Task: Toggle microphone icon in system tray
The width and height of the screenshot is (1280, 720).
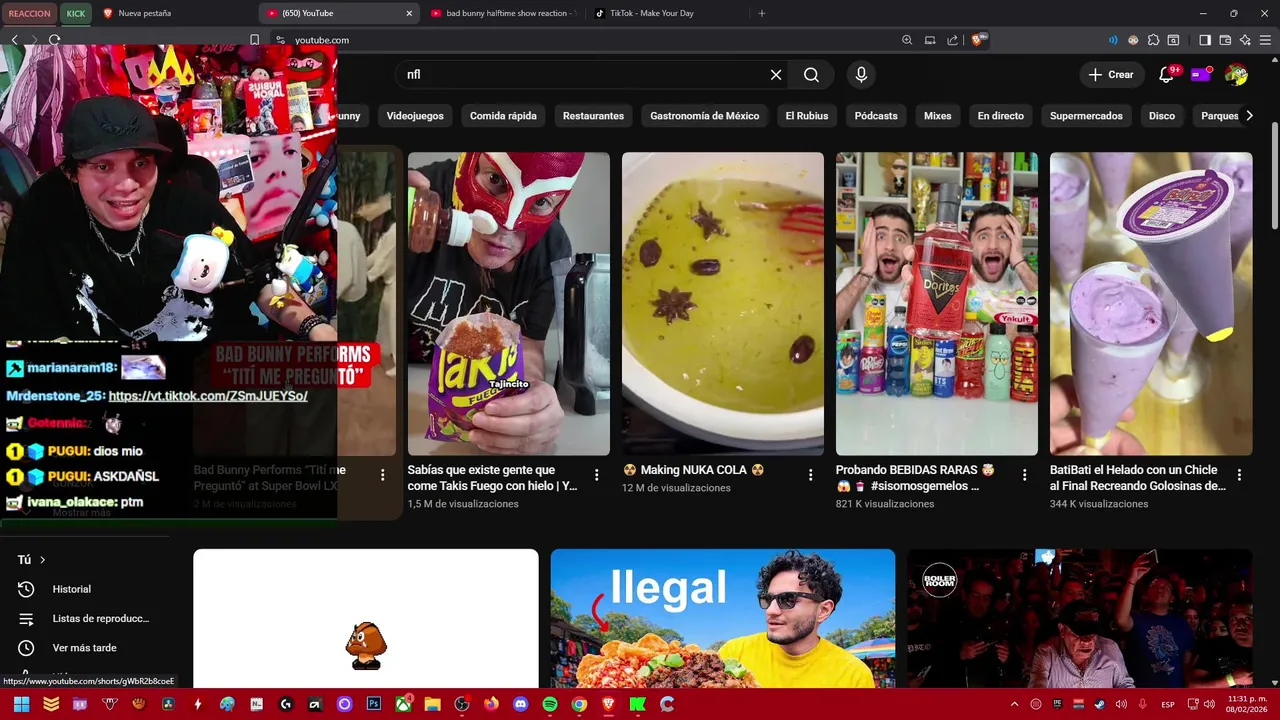Action: (1142, 704)
